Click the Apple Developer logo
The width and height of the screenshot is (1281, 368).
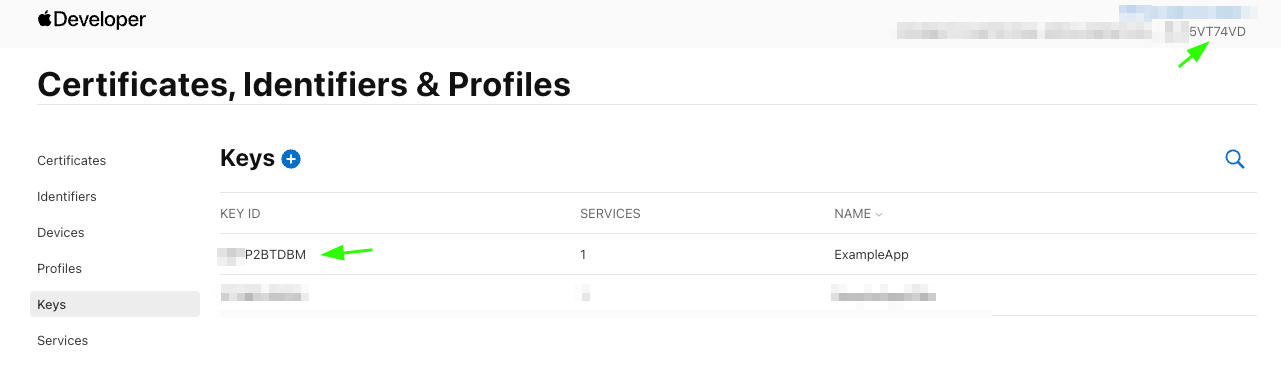tap(92, 20)
